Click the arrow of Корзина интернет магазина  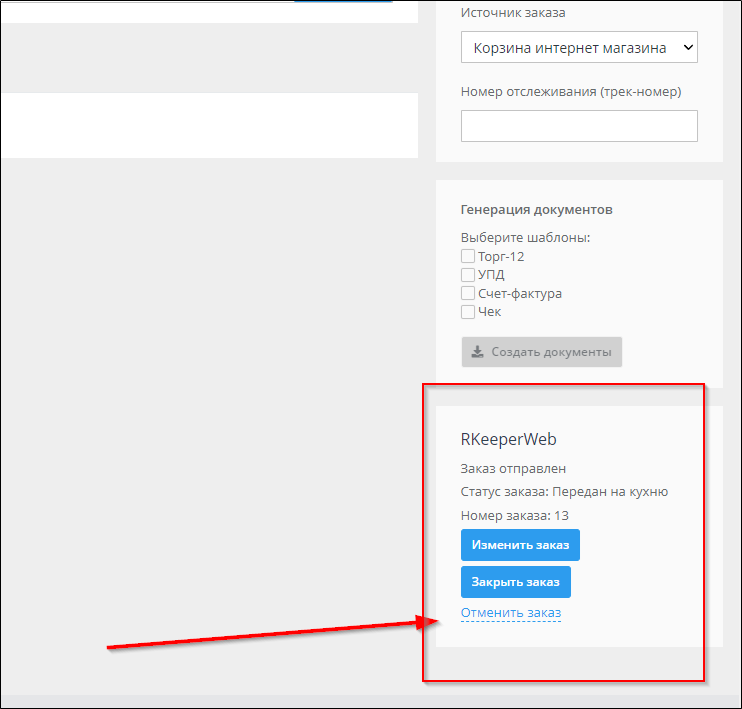tap(686, 47)
